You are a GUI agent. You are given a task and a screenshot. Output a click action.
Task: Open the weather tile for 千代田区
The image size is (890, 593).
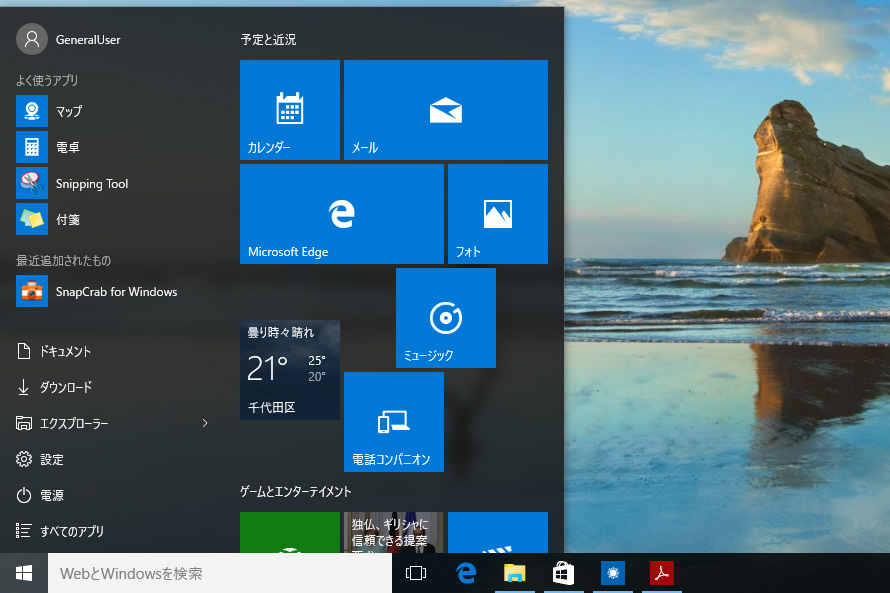(x=290, y=370)
